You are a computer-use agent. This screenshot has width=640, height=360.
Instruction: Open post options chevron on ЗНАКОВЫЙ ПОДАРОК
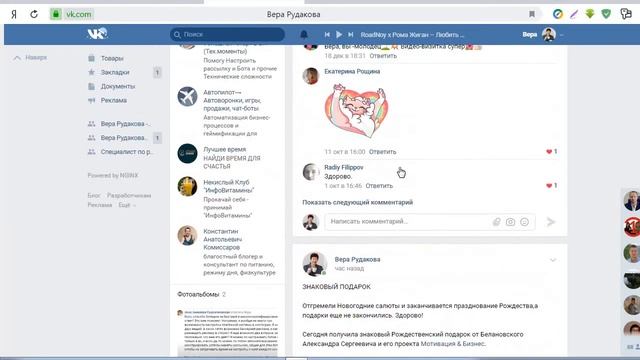click(x=553, y=260)
